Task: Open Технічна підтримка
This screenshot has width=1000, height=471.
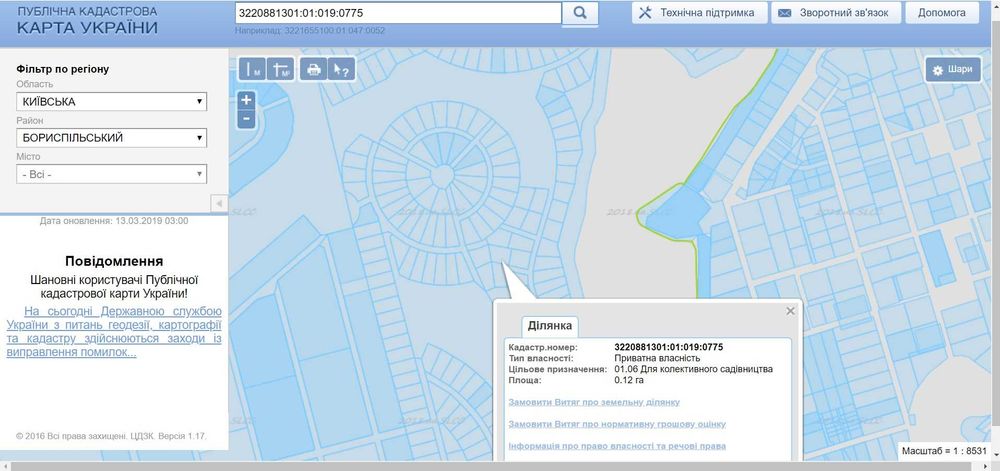Action: pyautogui.click(x=699, y=13)
